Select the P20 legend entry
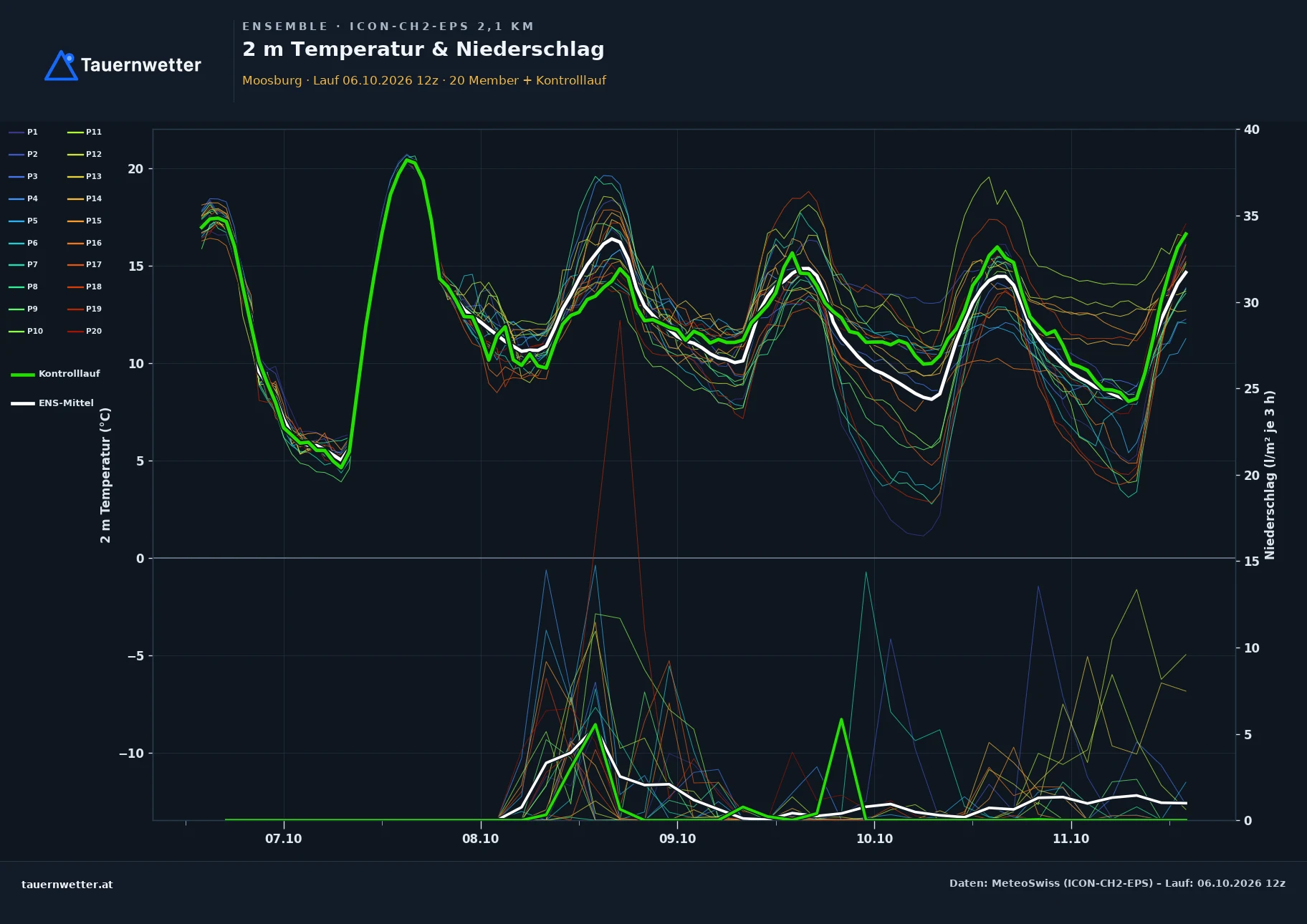This screenshot has width=1307, height=924. (85, 331)
